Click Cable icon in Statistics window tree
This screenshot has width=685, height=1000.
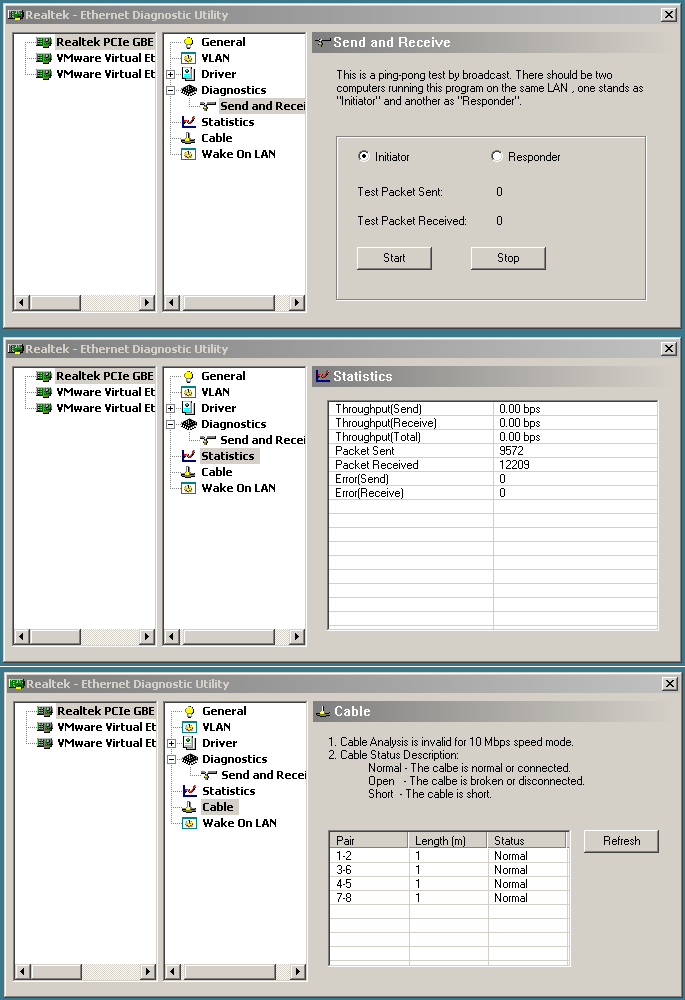tap(188, 472)
